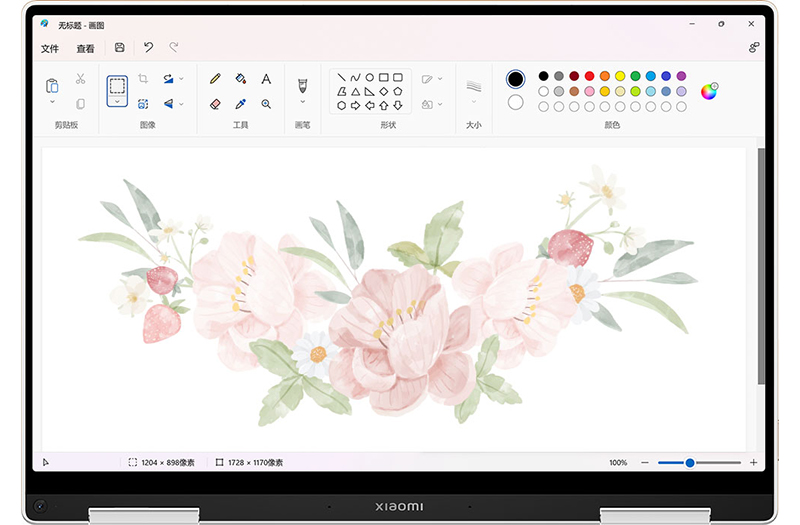Screen dimensions: 800x525
Task: Open the 查看 menu
Action: tap(86, 49)
